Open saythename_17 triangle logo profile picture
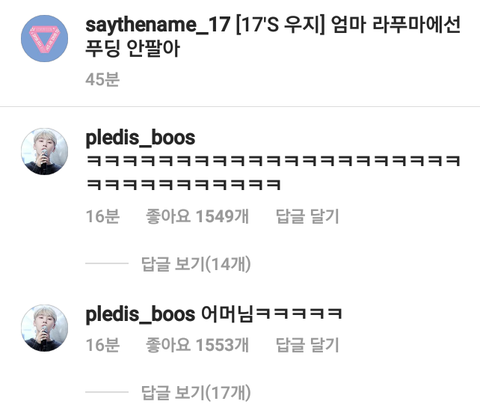The image size is (480, 419). 44,38
